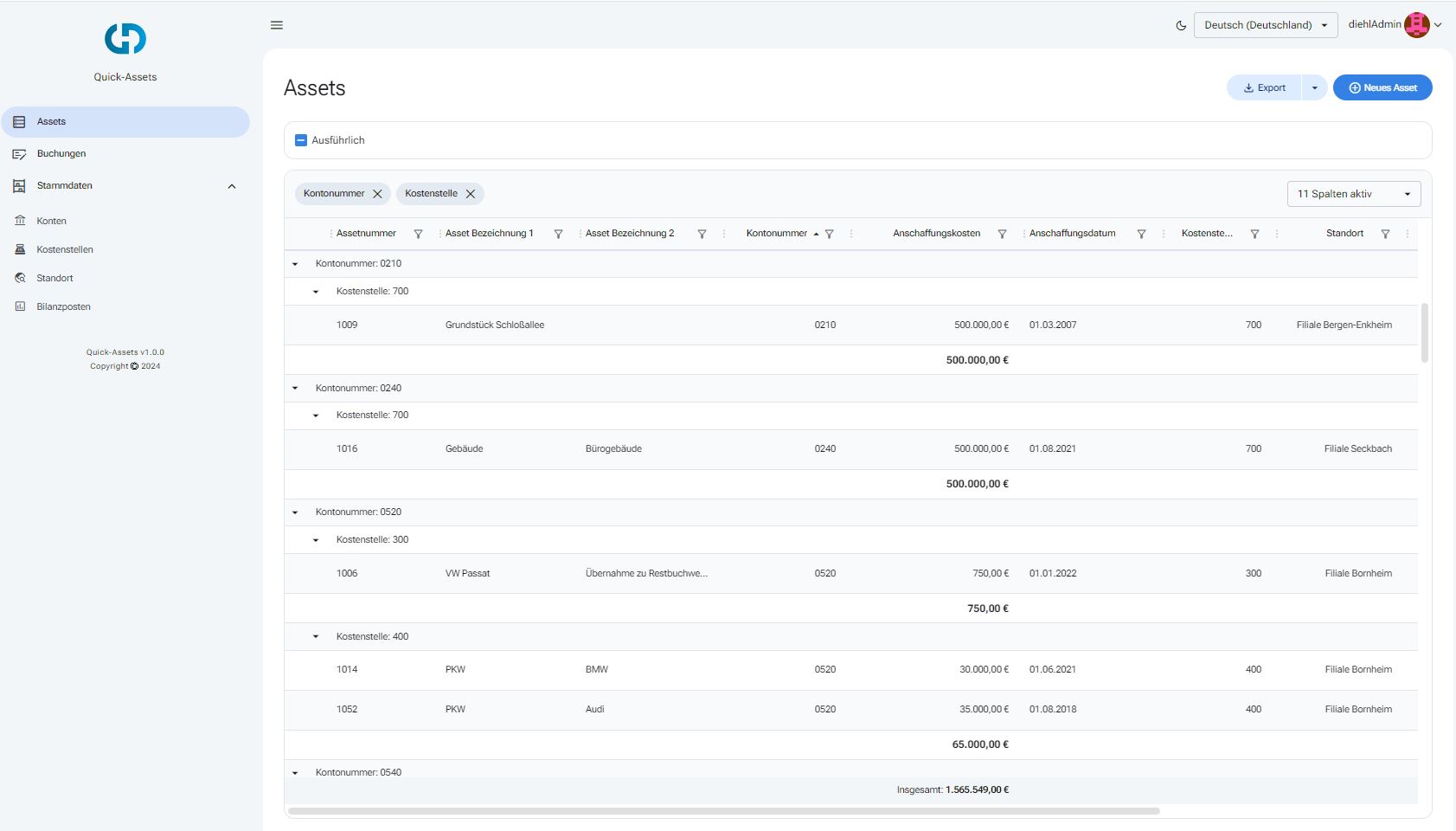Open filter for Asset Bezeichnung 2 column
The width and height of the screenshot is (1456, 831).
click(x=702, y=234)
